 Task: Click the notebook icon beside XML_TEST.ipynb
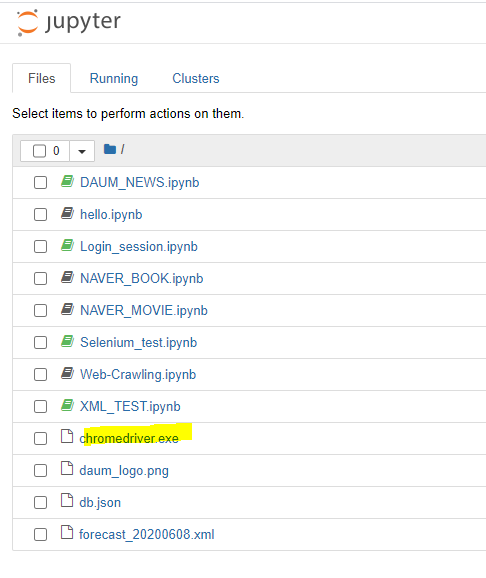click(67, 405)
